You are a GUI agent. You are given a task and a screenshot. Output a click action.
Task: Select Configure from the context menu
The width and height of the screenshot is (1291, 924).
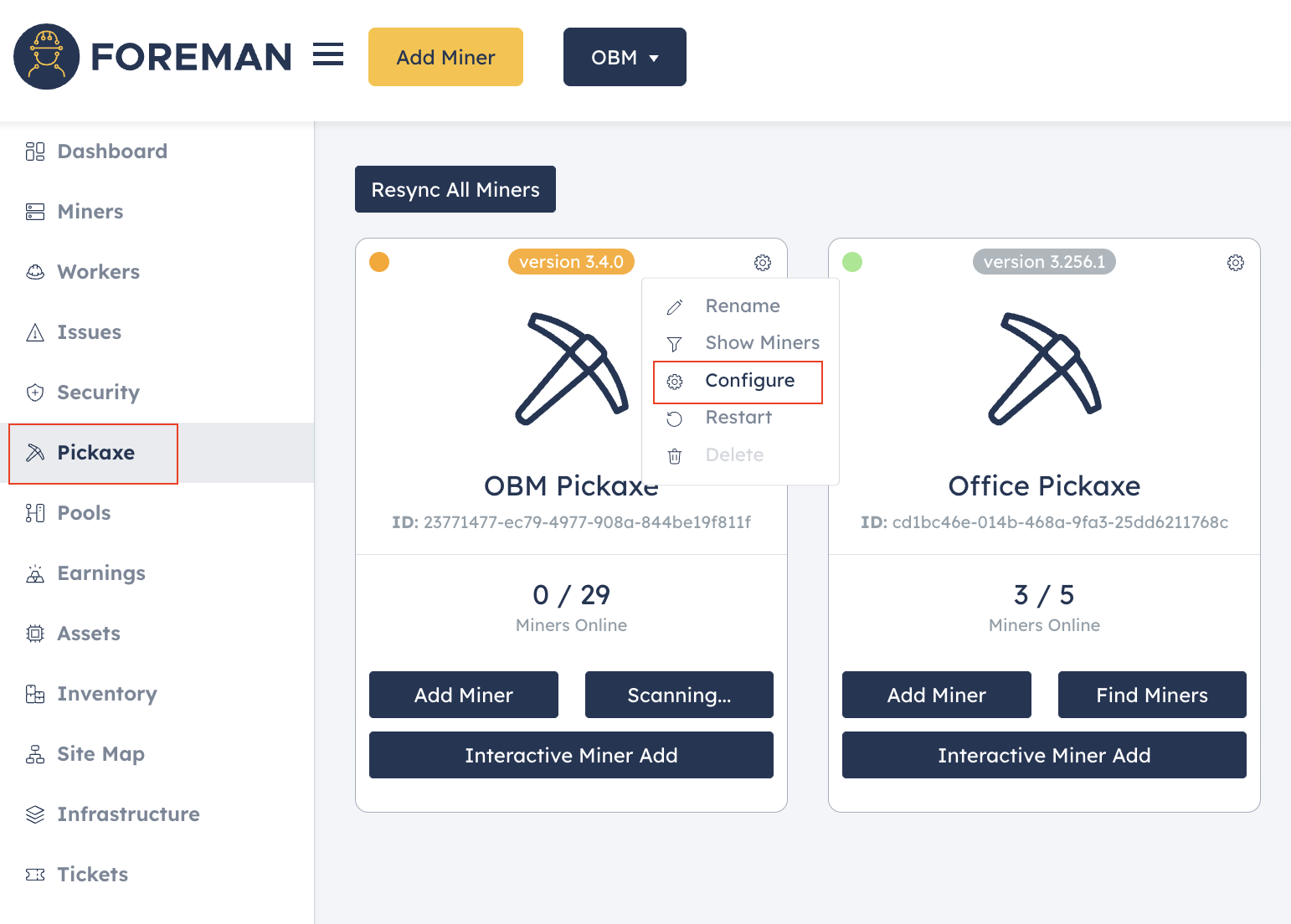[x=749, y=380]
